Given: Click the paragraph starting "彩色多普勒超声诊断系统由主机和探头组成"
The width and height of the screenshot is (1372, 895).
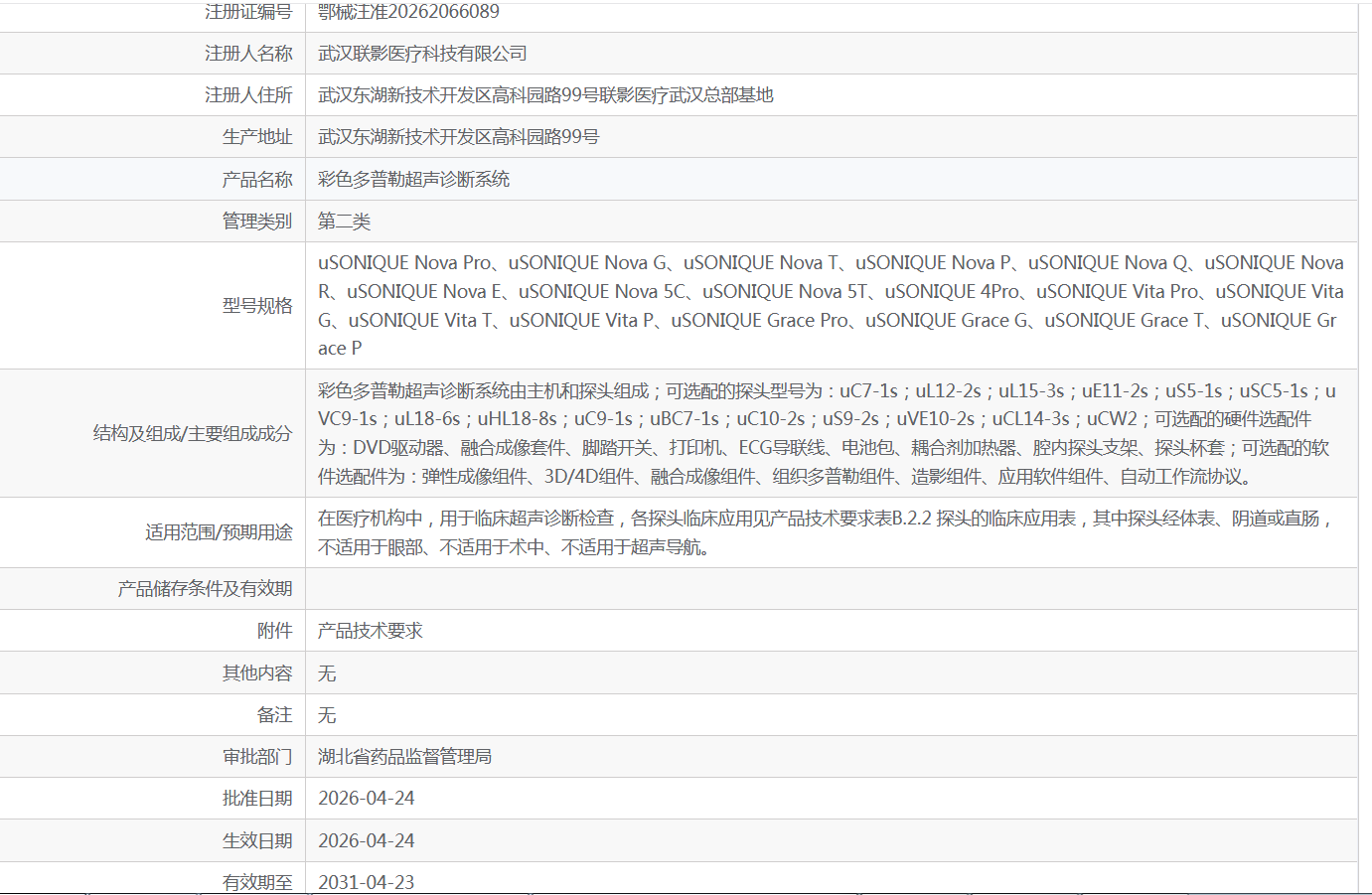Looking at the screenshot, I should tap(827, 433).
